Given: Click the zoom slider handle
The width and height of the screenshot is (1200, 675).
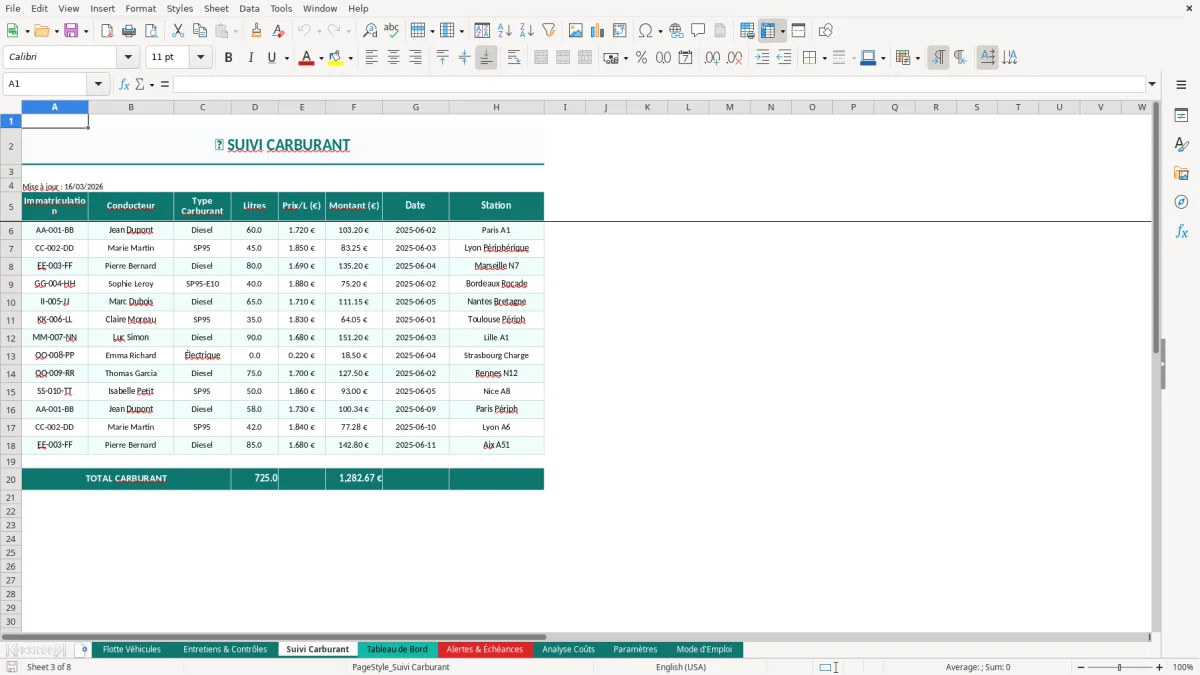Looking at the screenshot, I should (1119, 667).
